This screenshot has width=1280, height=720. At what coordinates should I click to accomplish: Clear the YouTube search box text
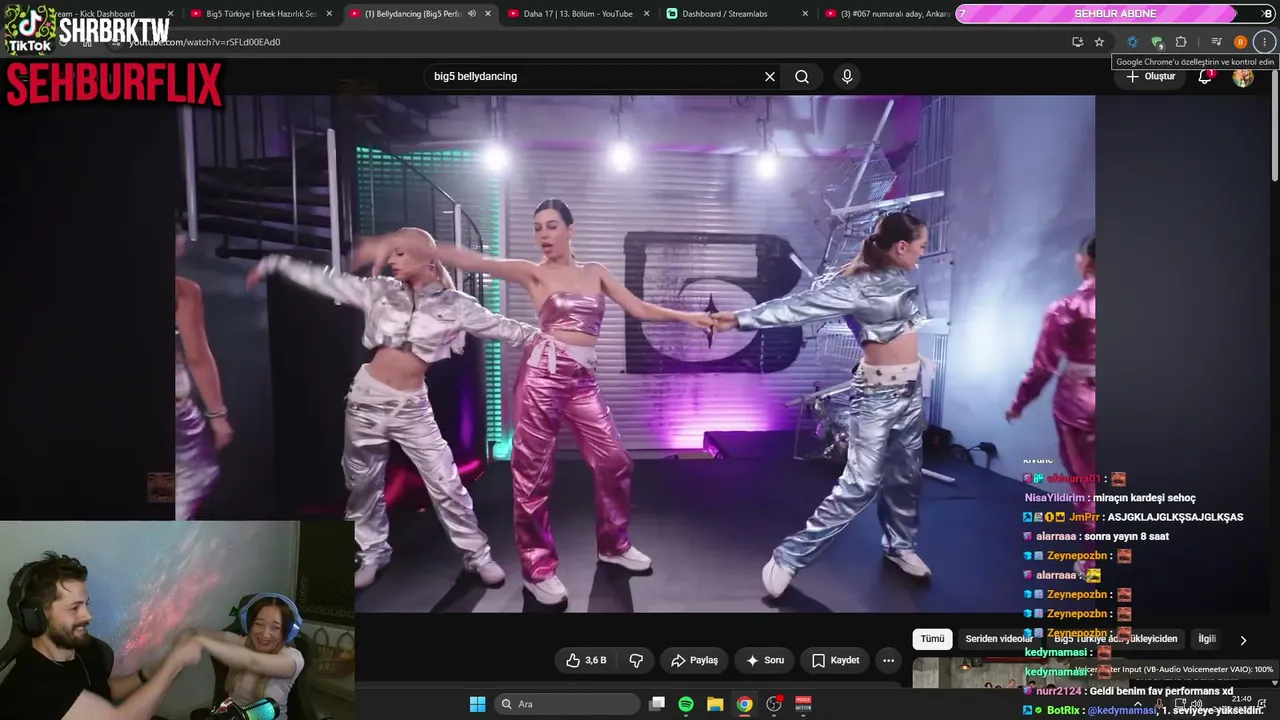pos(770,76)
